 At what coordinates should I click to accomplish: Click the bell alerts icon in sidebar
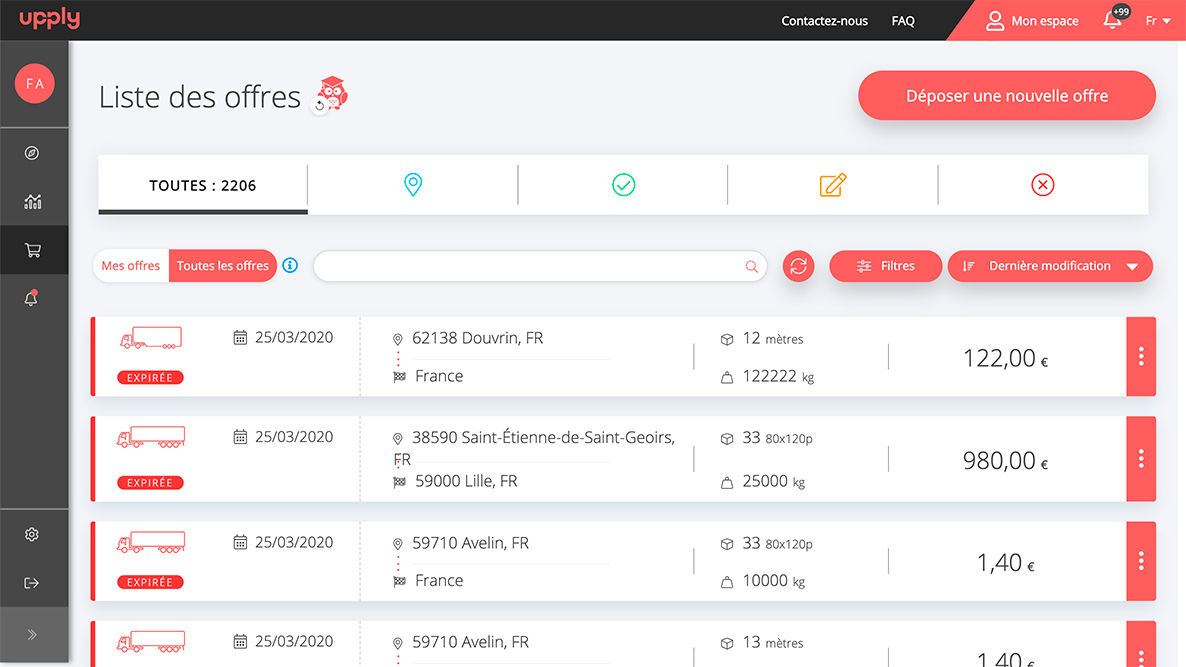pyautogui.click(x=32, y=299)
